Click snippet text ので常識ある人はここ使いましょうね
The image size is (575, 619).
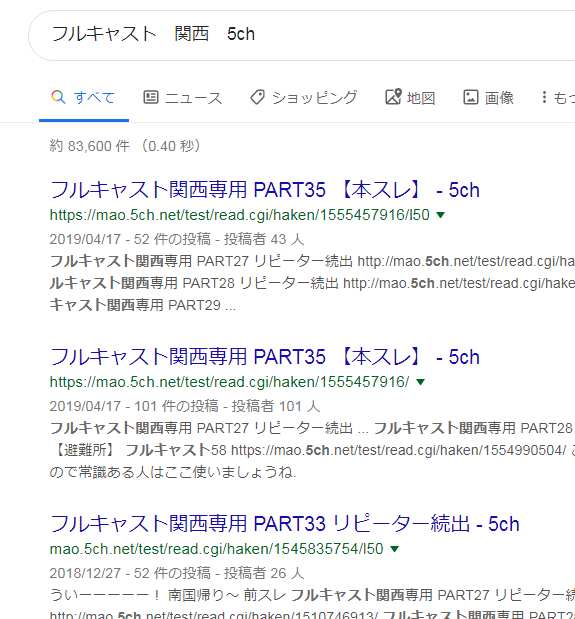coord(172,472)
